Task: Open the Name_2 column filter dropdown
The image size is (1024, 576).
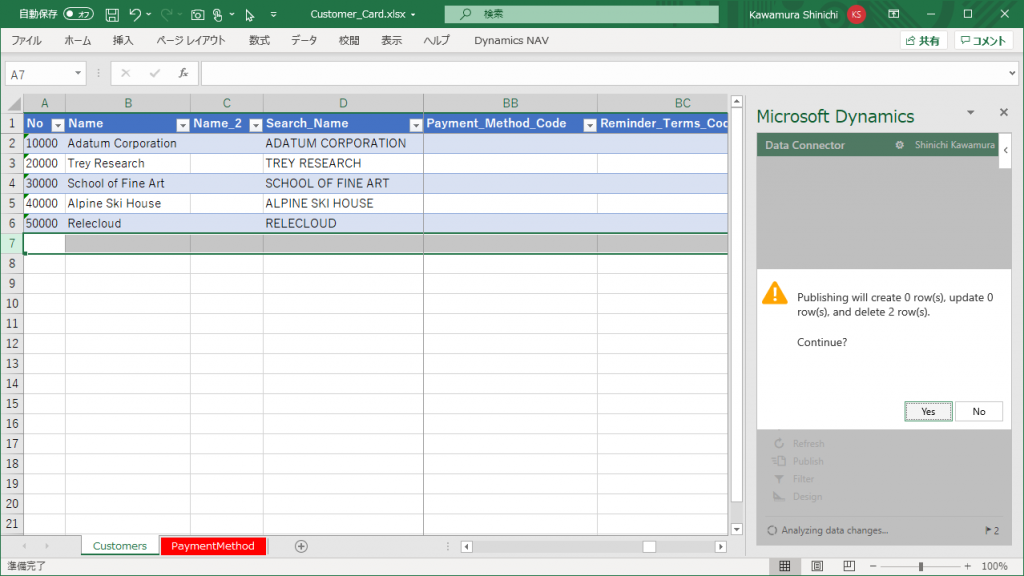Action: coord(256,125)
